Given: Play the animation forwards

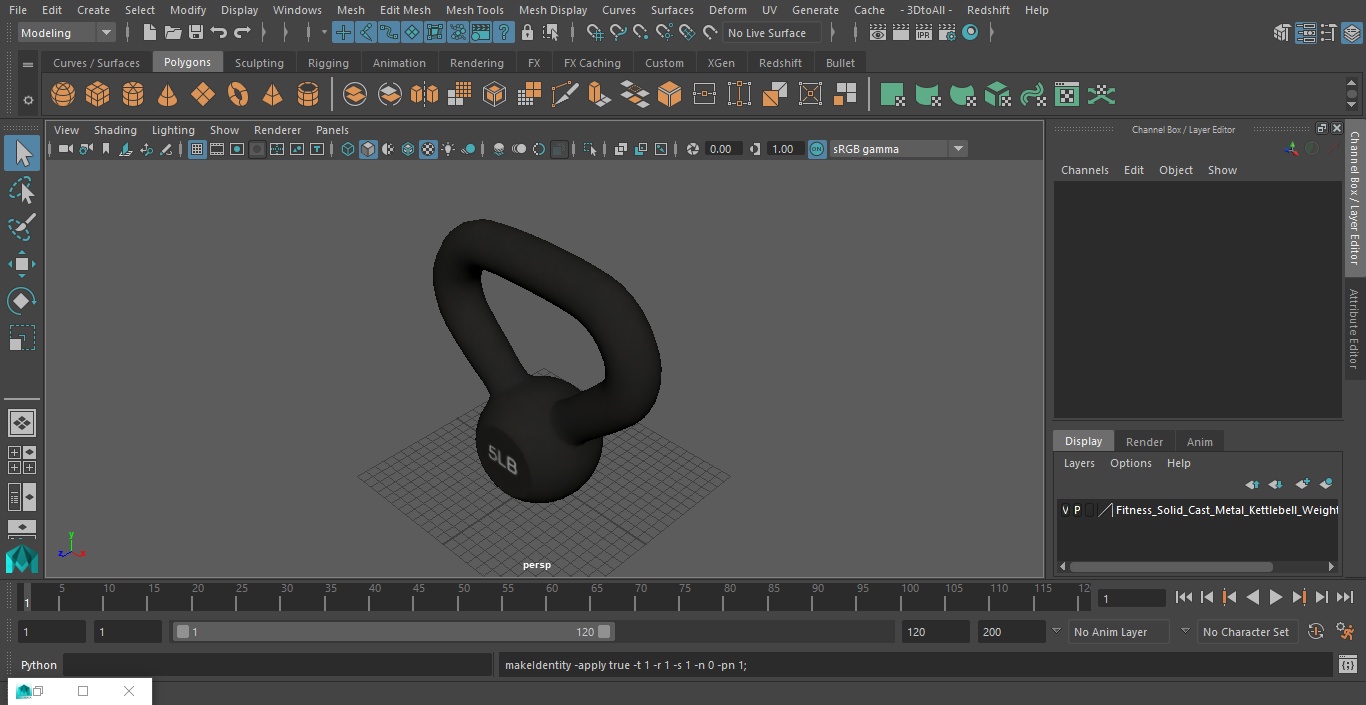Looking at the screenshot, I should (1276, 597).
